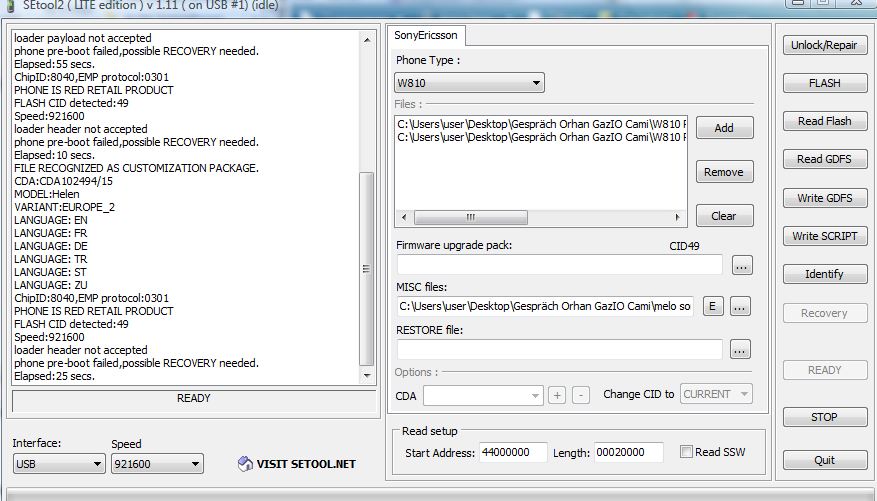Click the Unlock/Repair button

pos(824,45)
